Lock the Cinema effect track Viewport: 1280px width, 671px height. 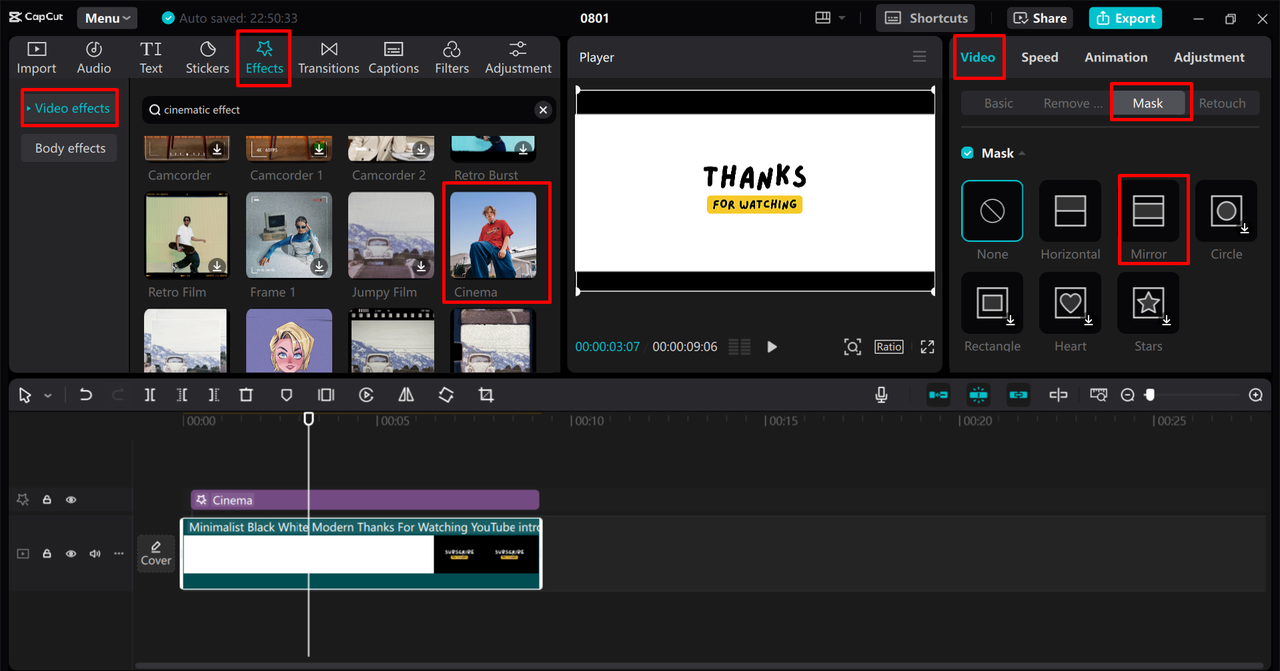coord(47,499)
